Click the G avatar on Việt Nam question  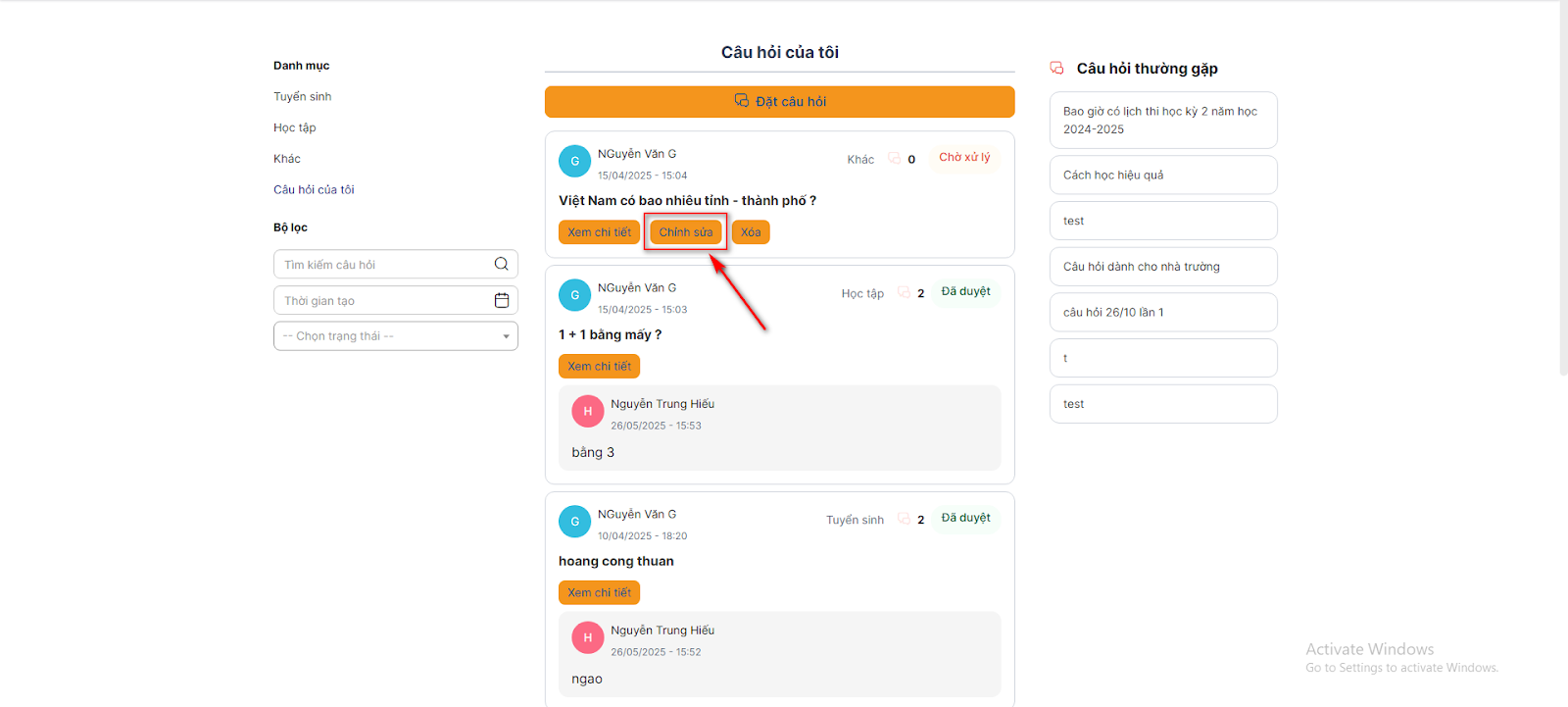click(574, 161)
